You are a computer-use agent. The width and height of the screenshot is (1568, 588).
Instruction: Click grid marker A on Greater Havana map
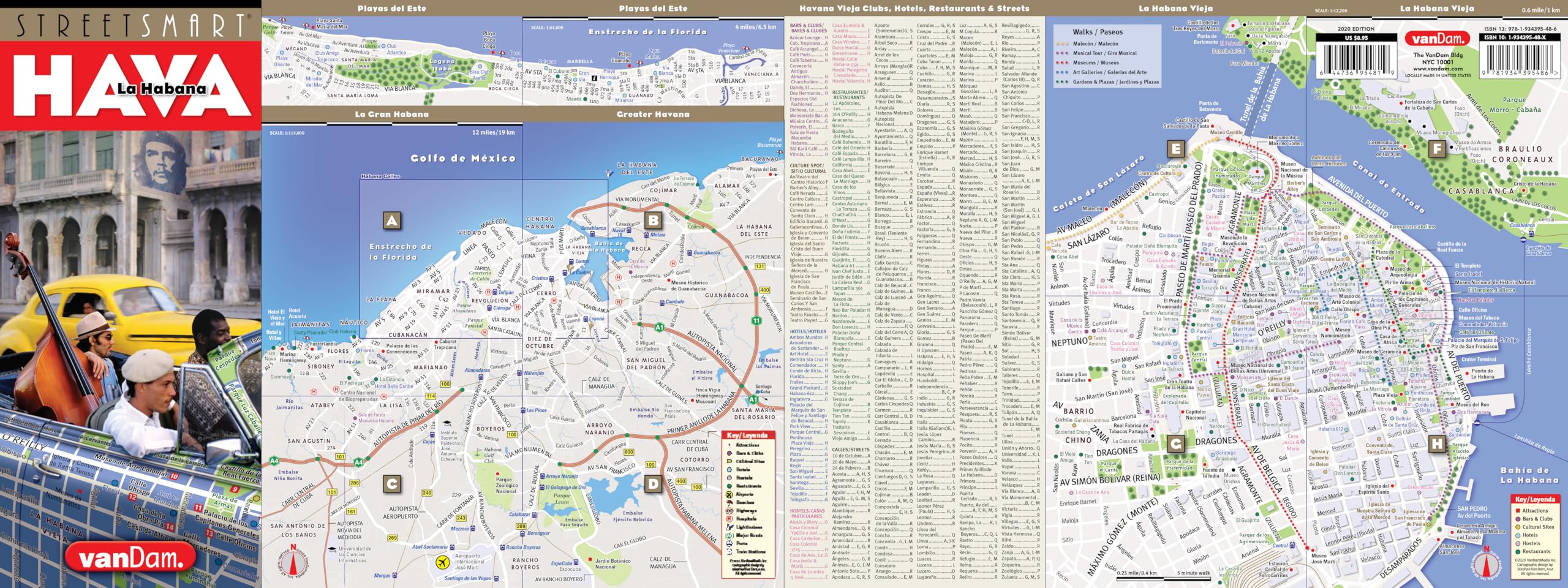(x=392, y=221)
